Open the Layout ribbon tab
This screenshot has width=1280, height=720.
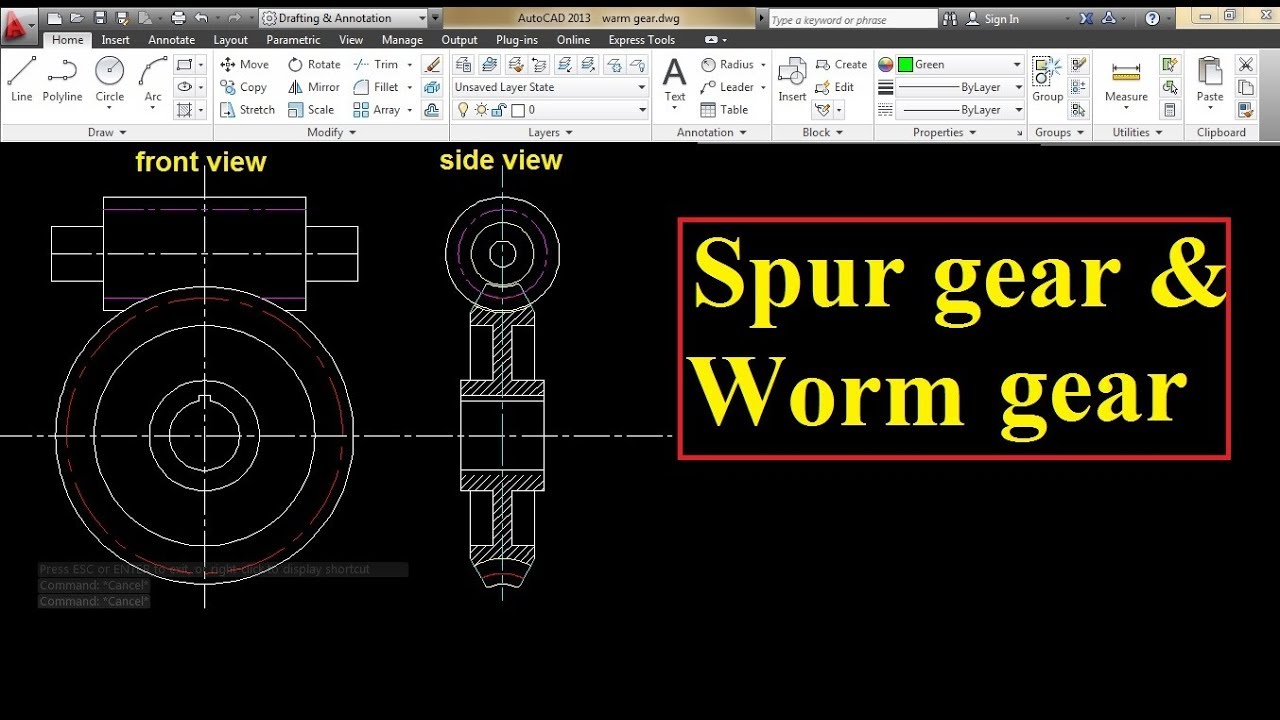[x=231, y=40]
